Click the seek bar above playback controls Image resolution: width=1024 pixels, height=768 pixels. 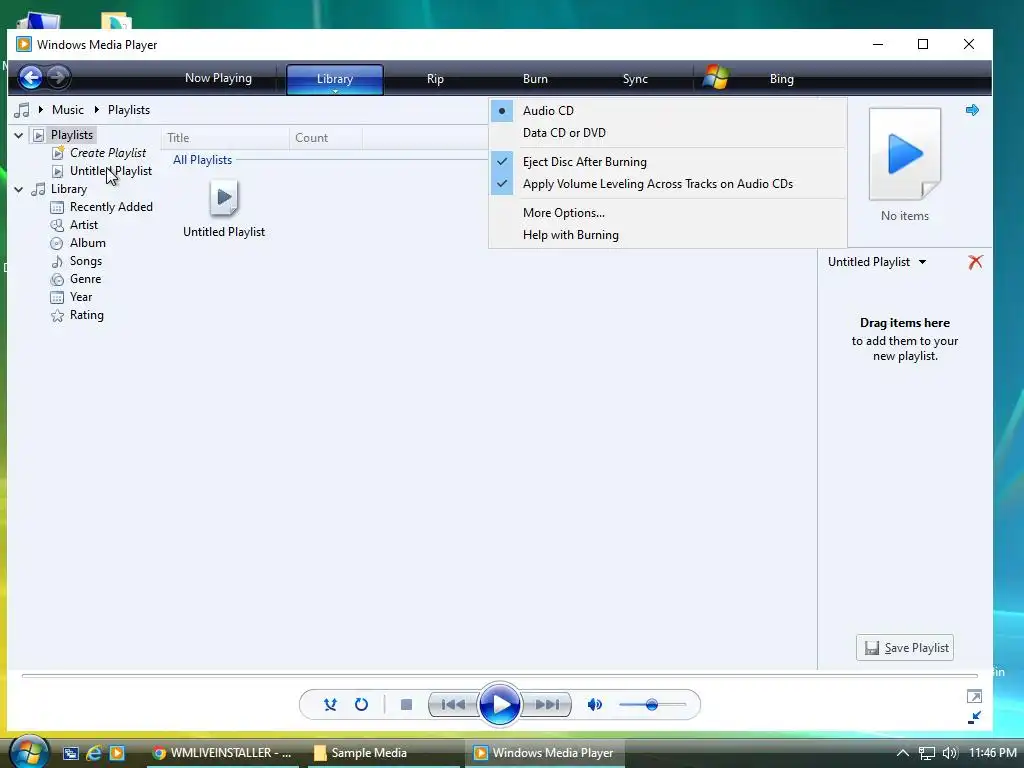tap(500, 676)
